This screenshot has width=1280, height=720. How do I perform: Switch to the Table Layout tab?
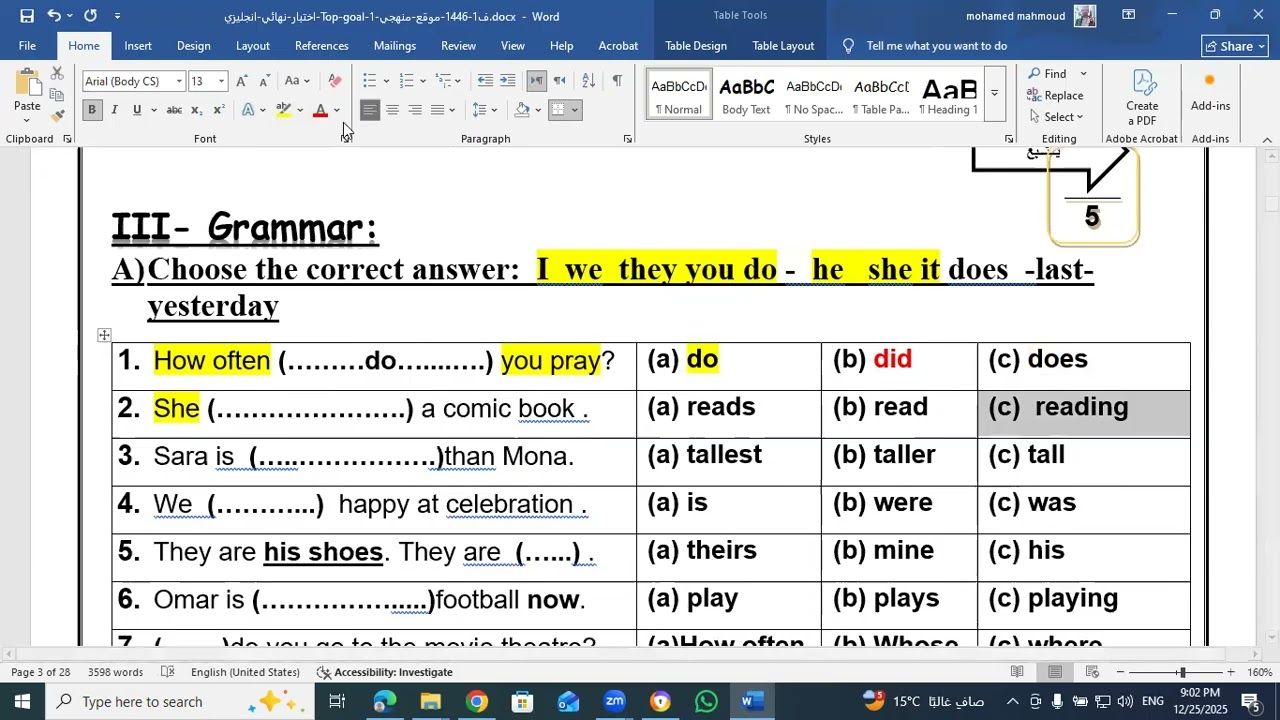coord(783,46)
